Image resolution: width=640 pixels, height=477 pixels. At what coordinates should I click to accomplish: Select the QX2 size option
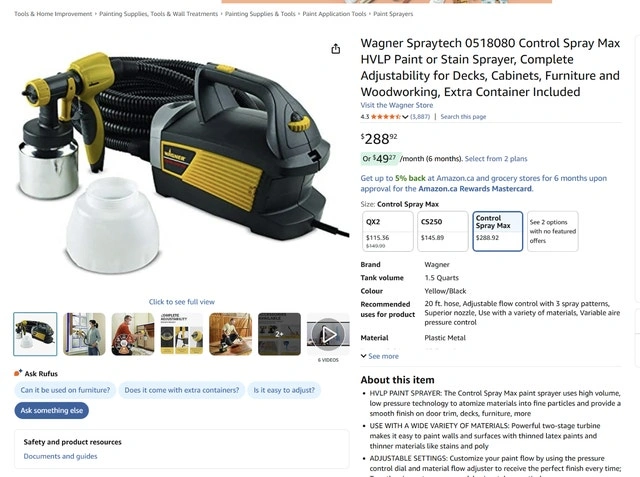click(x=388, y=231)
